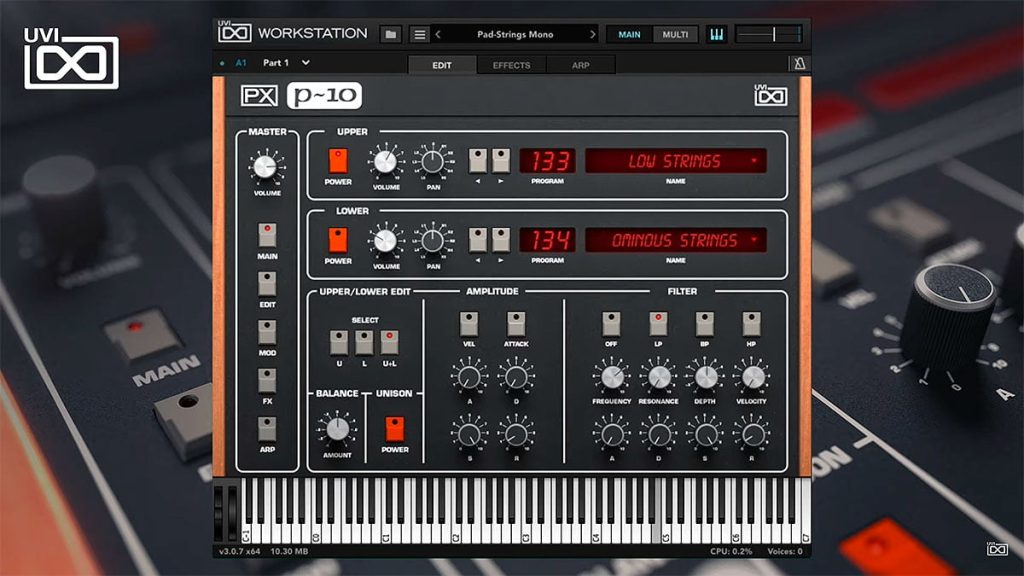Set filter mode to HP

point(752,324)
